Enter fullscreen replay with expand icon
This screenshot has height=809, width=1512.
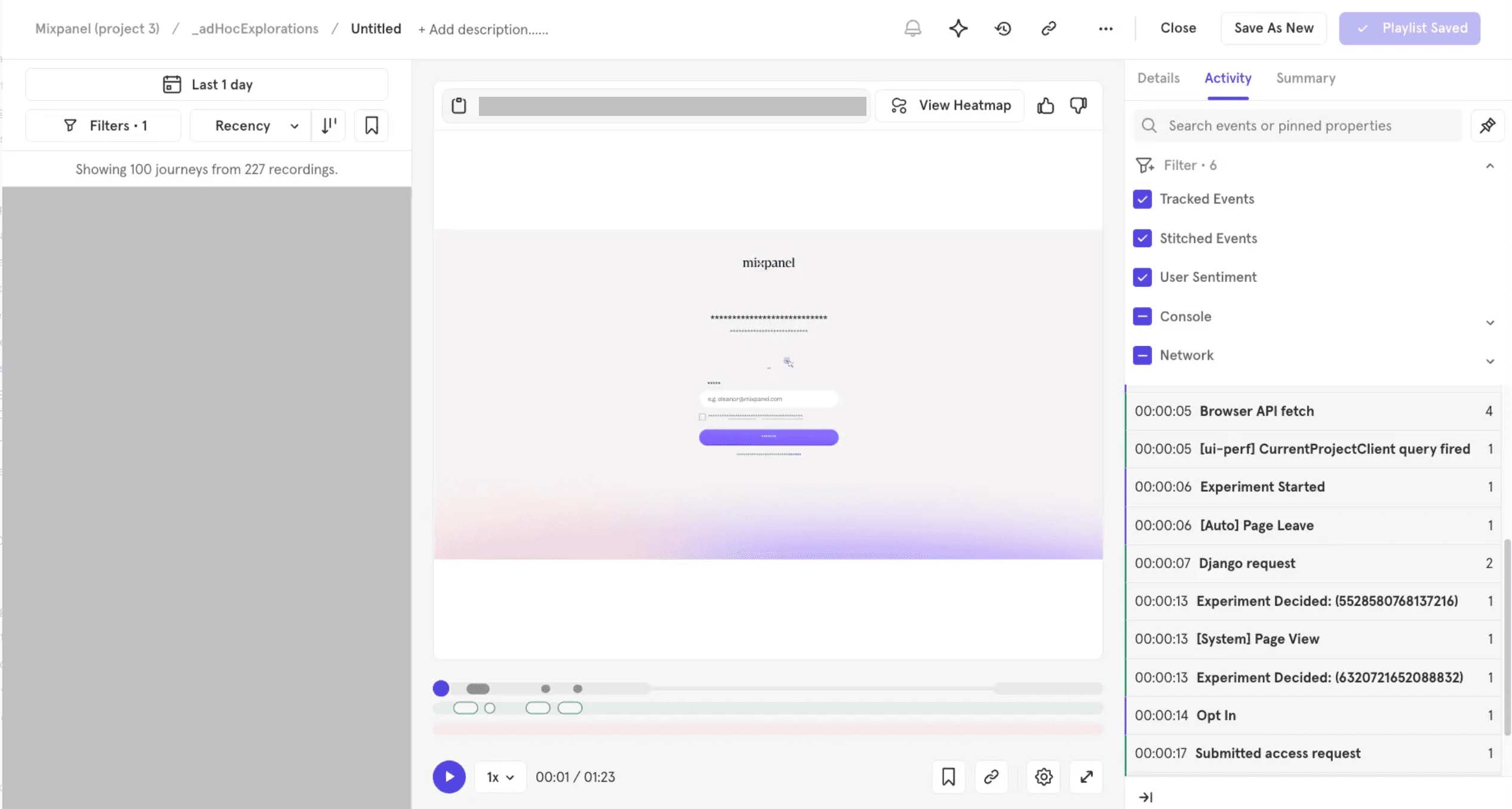(x=1086, y=777)
